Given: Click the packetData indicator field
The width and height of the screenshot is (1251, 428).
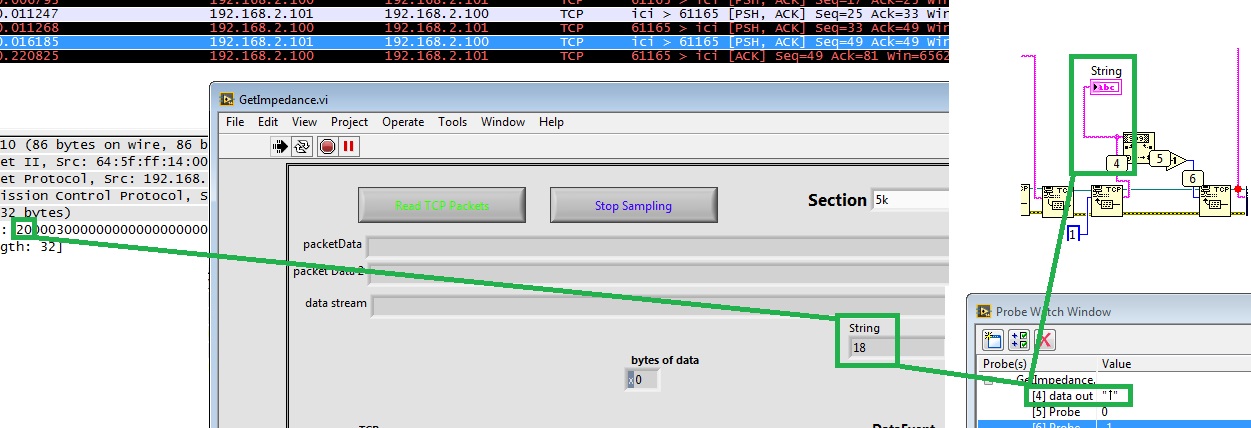Looking at the screenshot, I should click(x=657, y=246).
